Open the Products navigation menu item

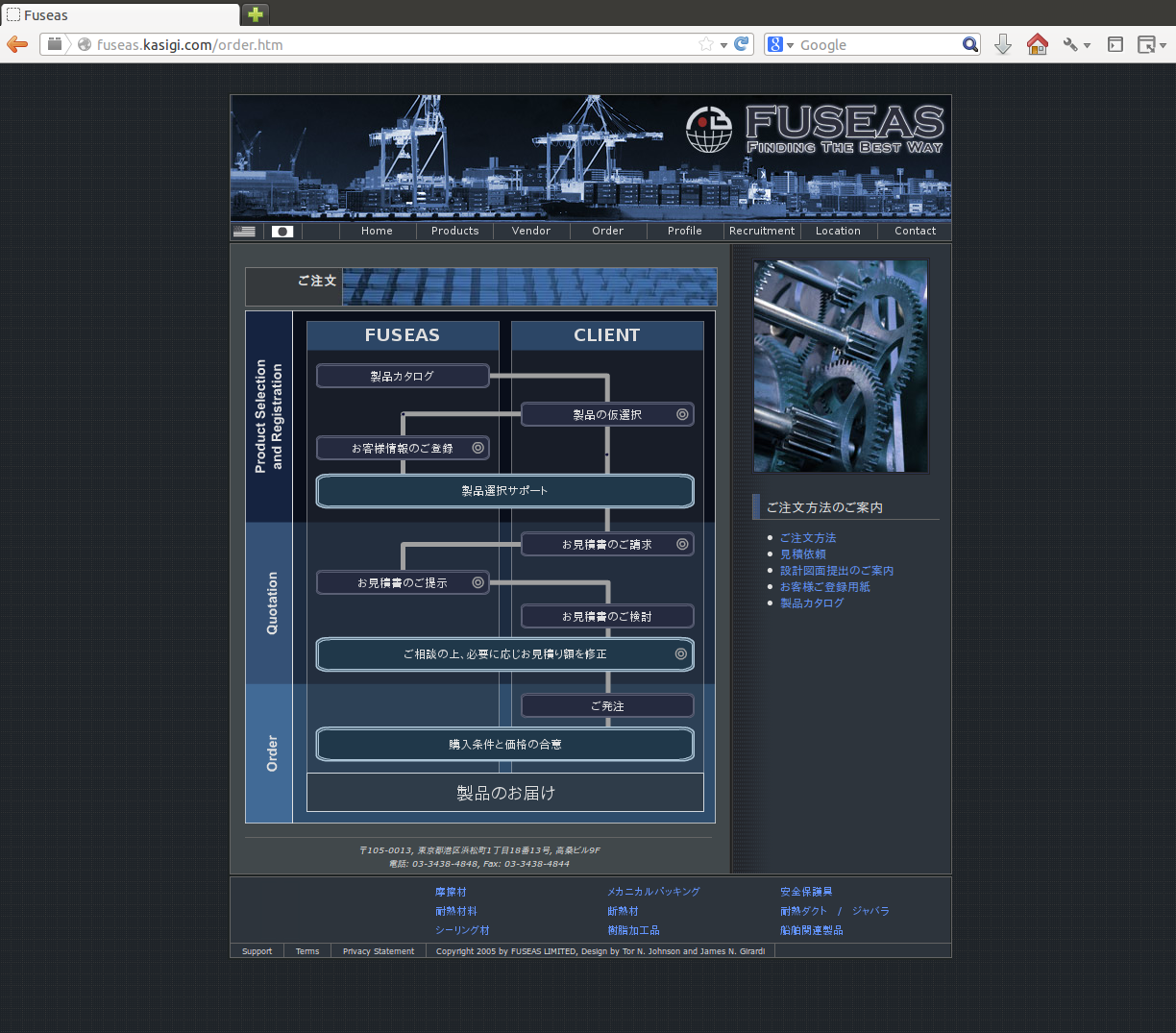[454, 231]
